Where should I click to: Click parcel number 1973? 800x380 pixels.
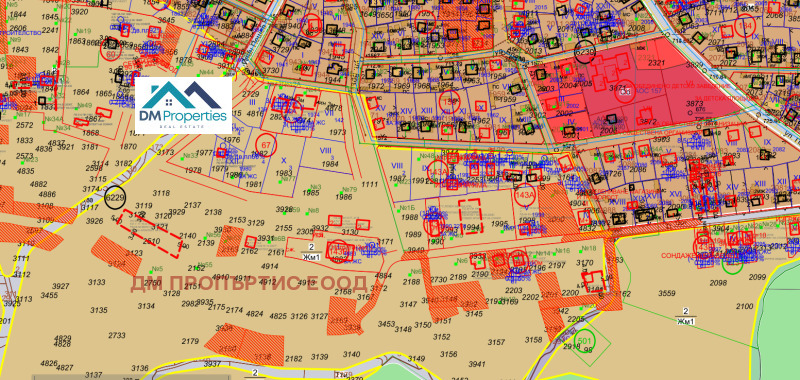pyautogui.click(x=338, y=132)
